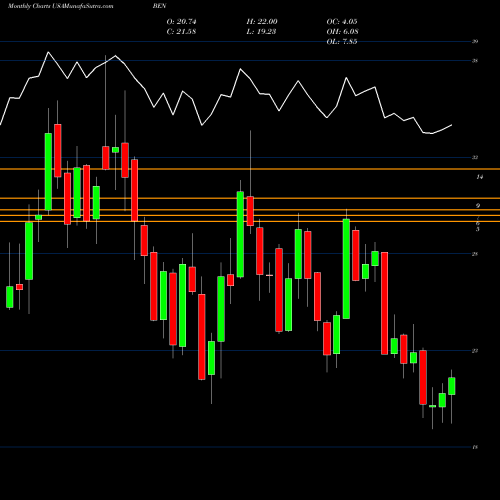Image resolution: width=500 pixels, height=500 pixels.
Task: Click the 'Monthly Charts USAMunafaSutra.com' title
Action: 60,6
